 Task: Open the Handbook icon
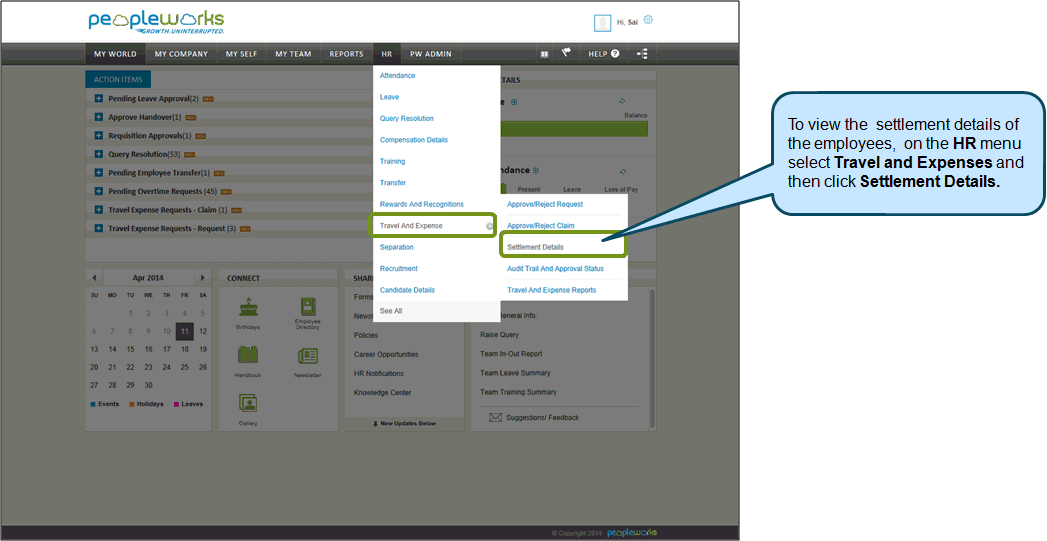(x=248, y=355)
